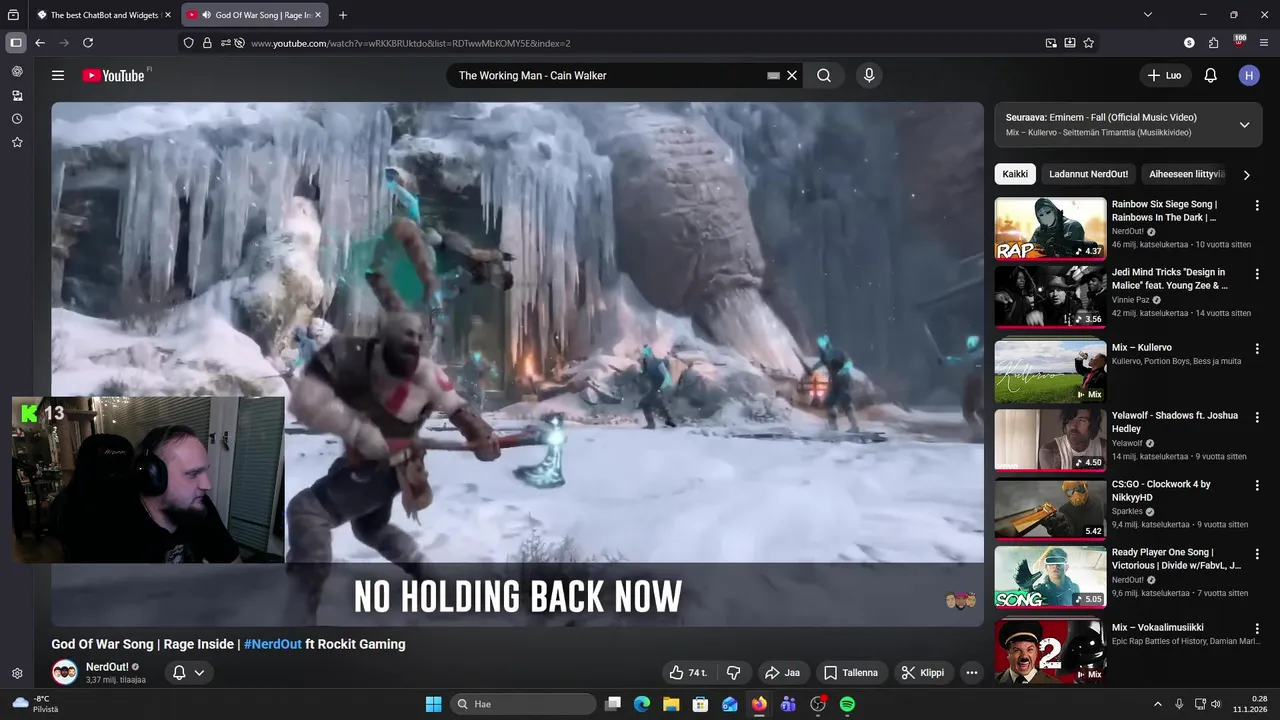Open subscription notification bell dropdown
1280x720 pixels.
188,673
